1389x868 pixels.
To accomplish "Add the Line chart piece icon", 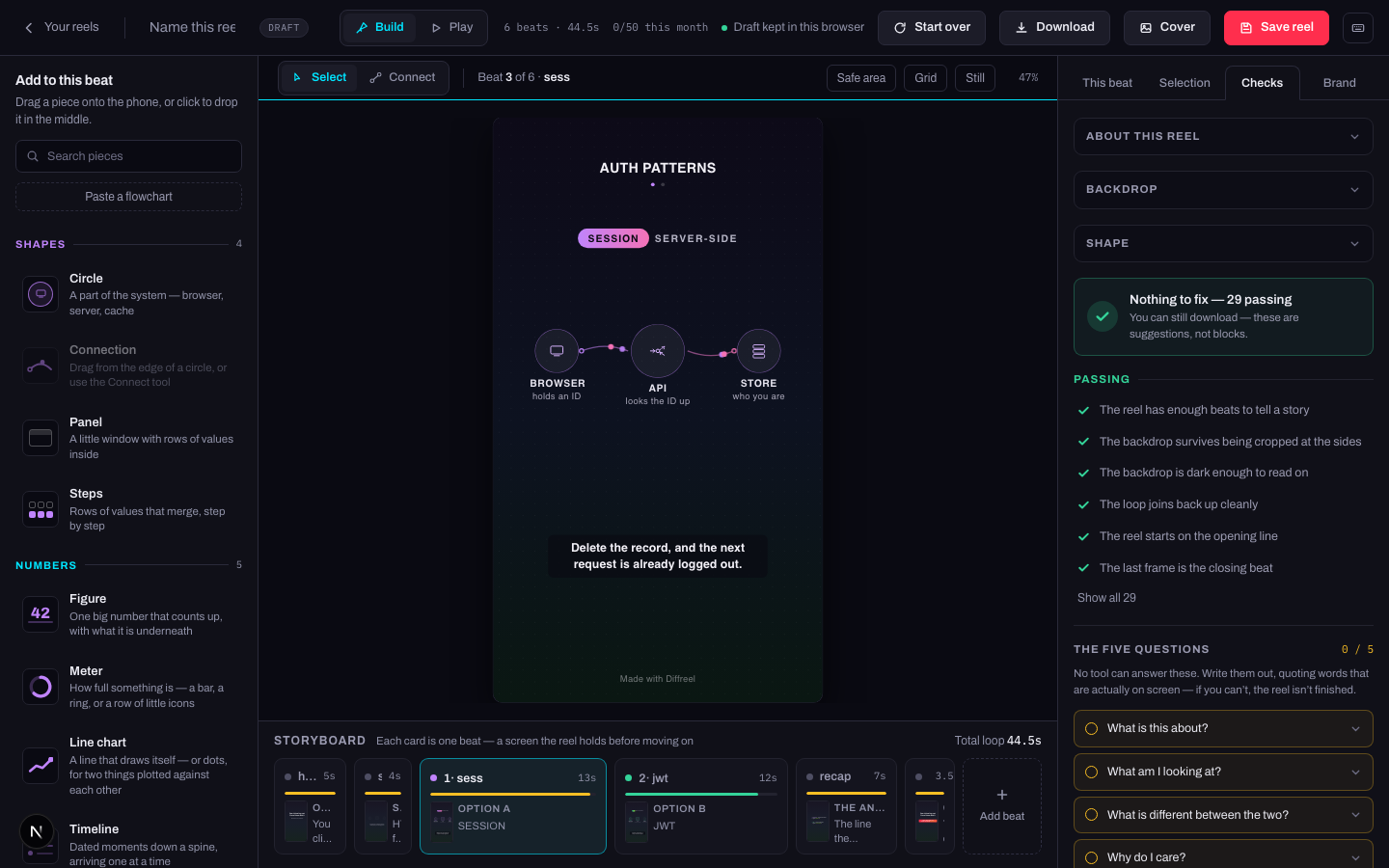I will (x=41, y=766).
